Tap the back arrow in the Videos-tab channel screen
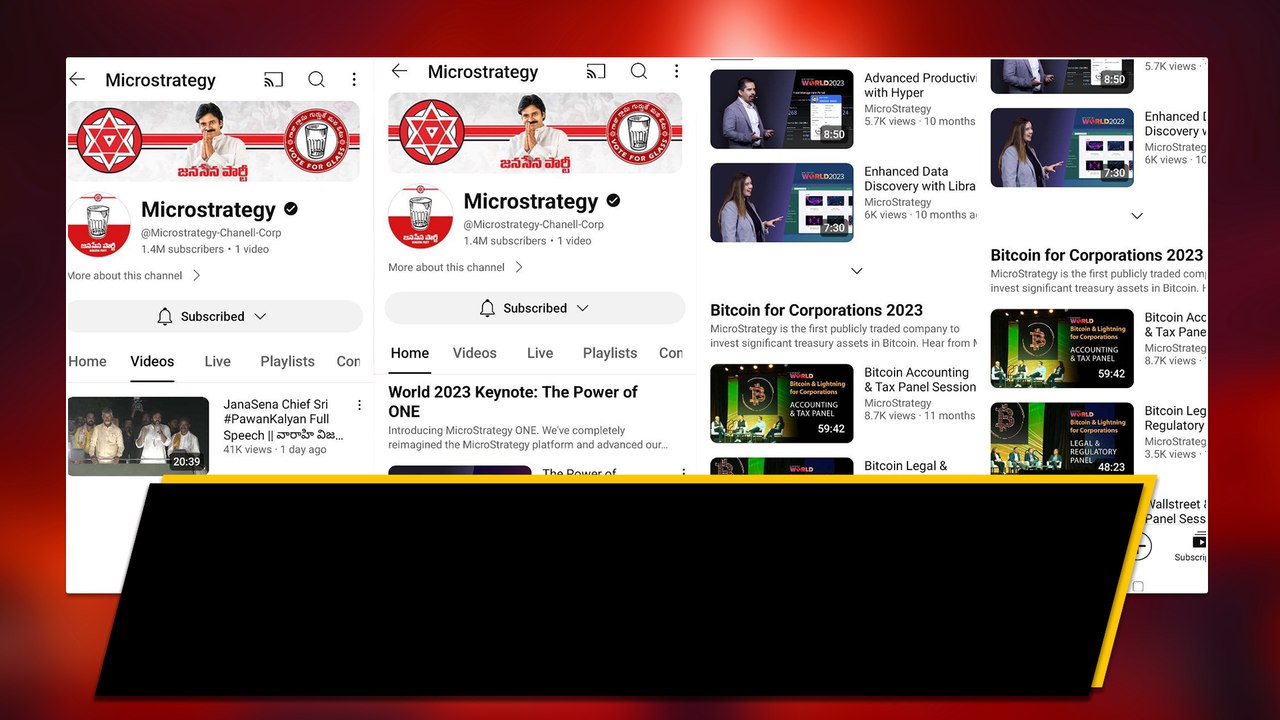Image resolution: width=1280 pixels, height=720 pixels. (77, 79)
